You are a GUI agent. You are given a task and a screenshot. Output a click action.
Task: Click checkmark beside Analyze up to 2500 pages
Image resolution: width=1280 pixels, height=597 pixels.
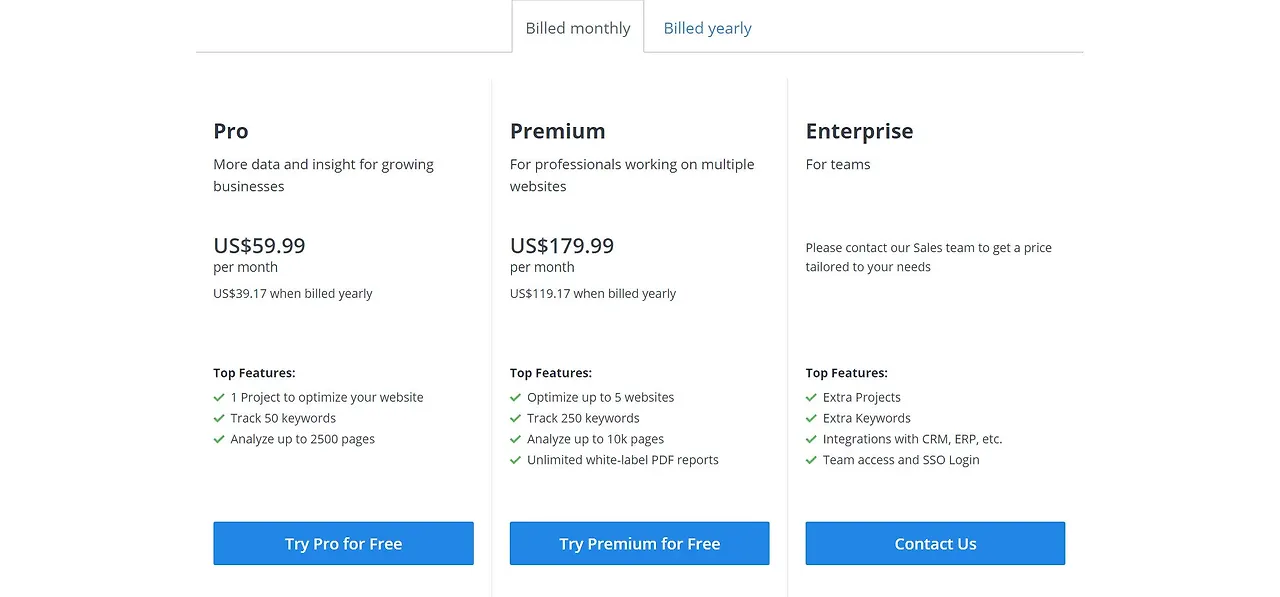219,439
